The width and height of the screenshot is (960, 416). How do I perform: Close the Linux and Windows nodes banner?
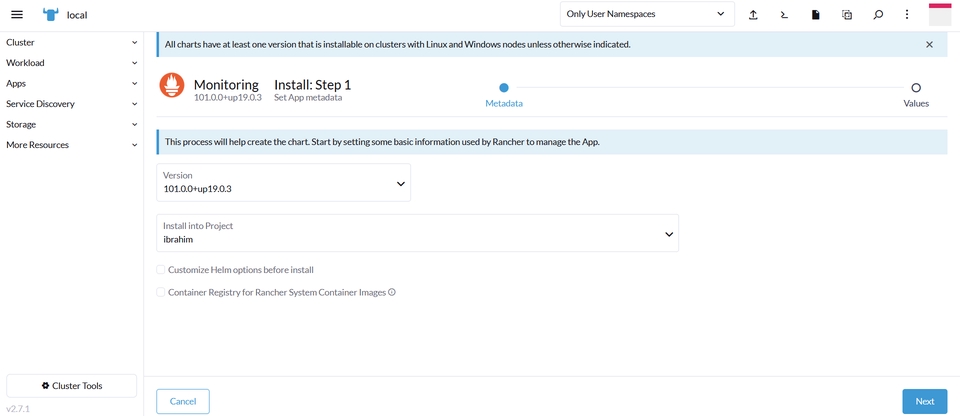coord(929,44)
